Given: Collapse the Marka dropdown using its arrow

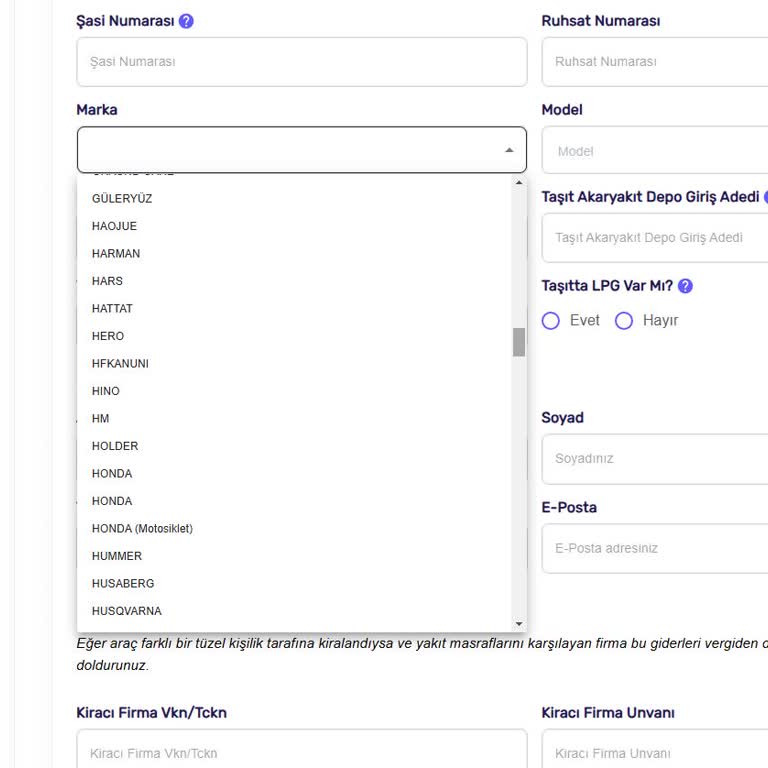Looking at the screenshot, I should (x=509, y=150).
